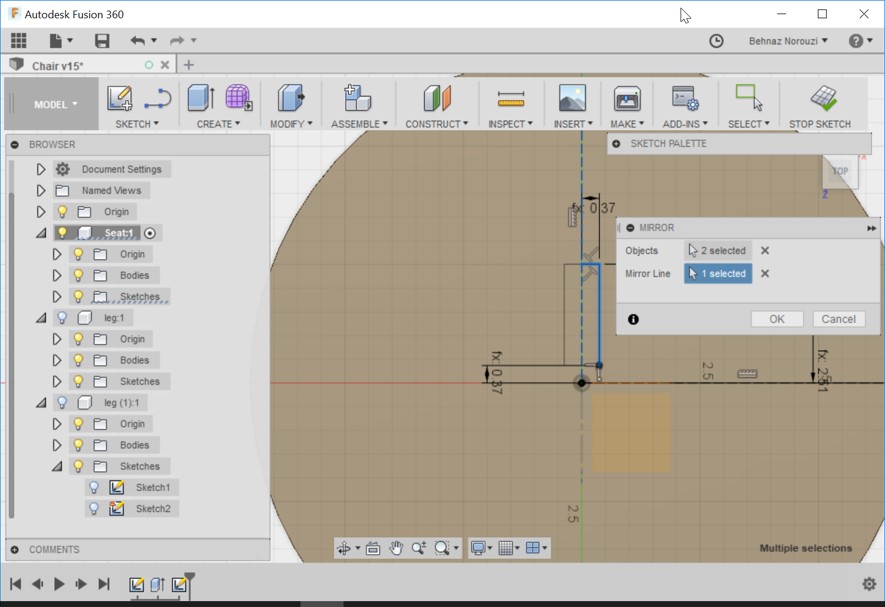Click the Objects 2 selected button
The width and height of the screenshot is (885, 607).
tap(718, 251)
